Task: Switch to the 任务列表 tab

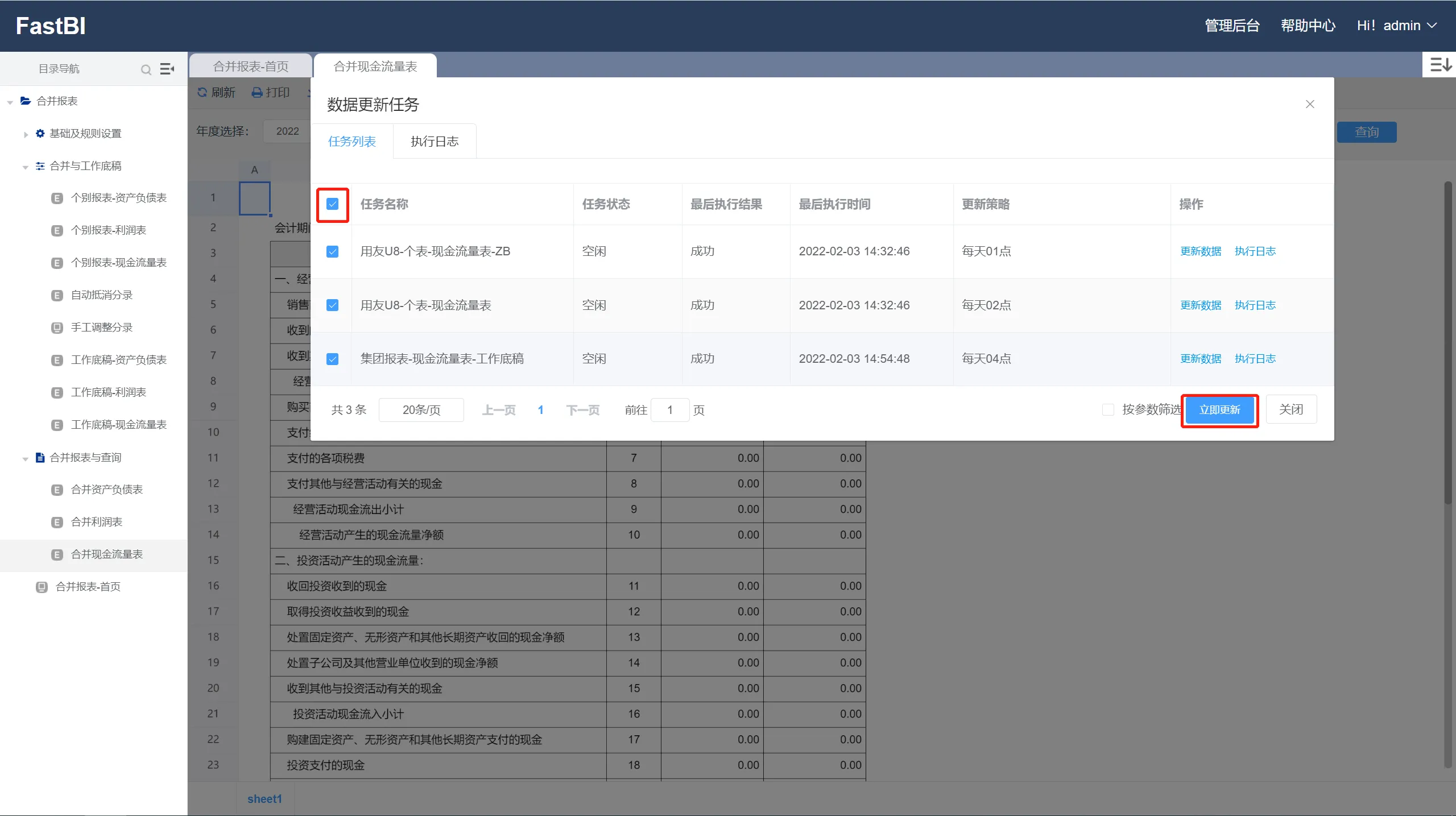Action: pyautogui.click(x=352, y=141)
